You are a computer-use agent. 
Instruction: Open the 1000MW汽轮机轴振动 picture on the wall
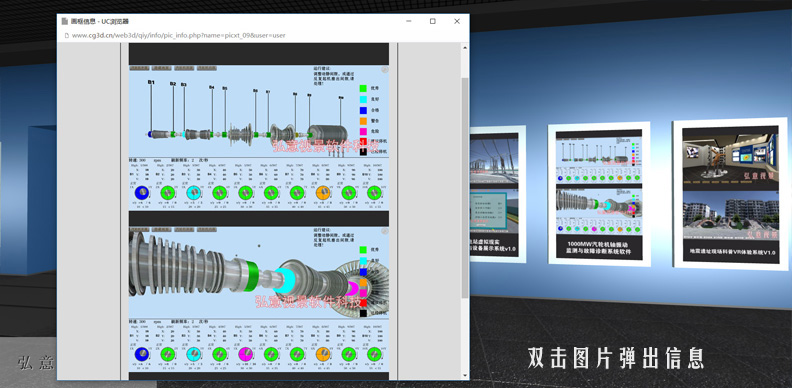(599, 193)
